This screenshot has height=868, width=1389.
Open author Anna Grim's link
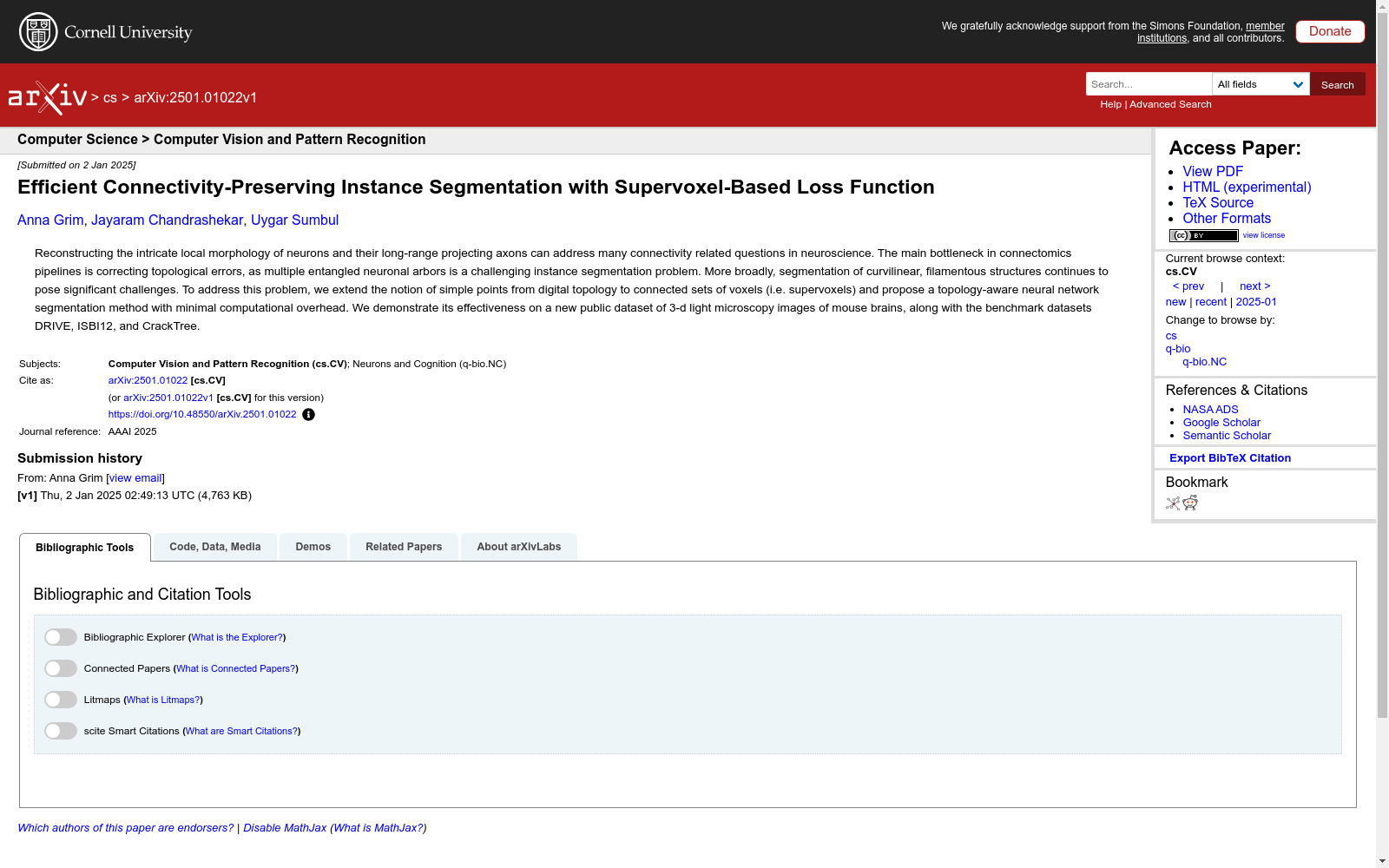point(50,220)
